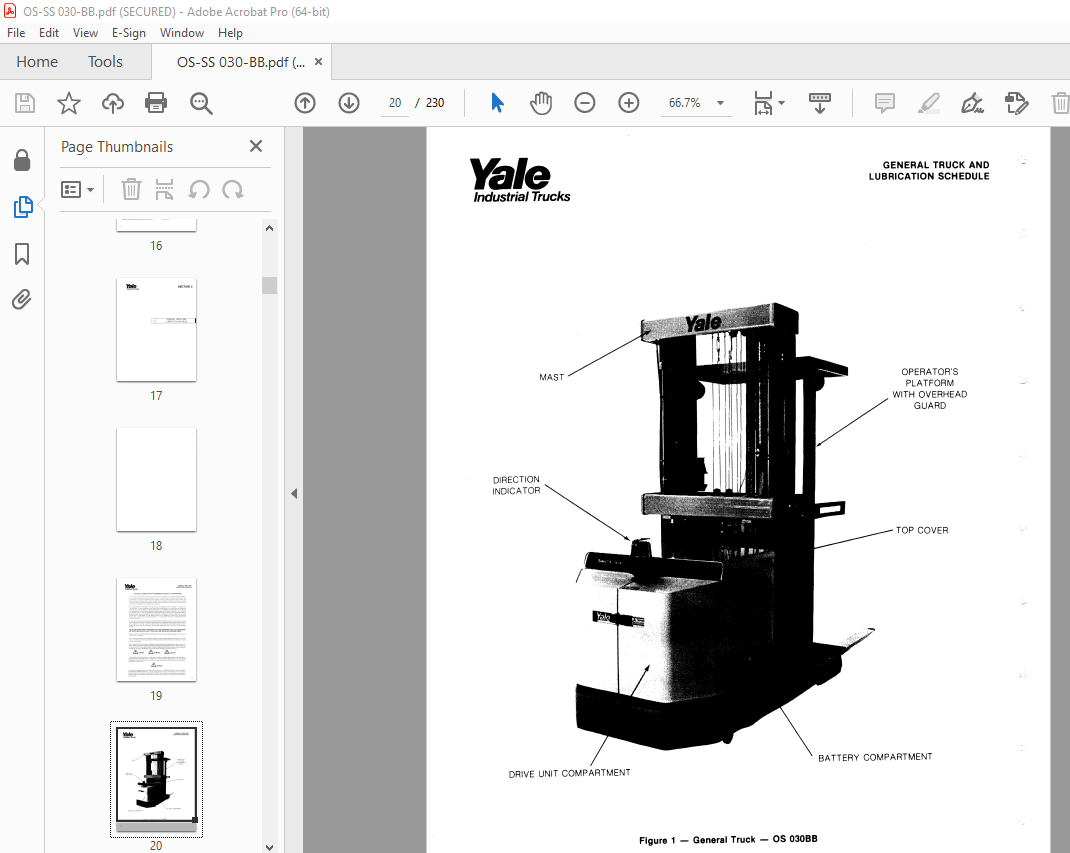
Task: Select page 18 thumbnail
Action: [x=156, y=480]
